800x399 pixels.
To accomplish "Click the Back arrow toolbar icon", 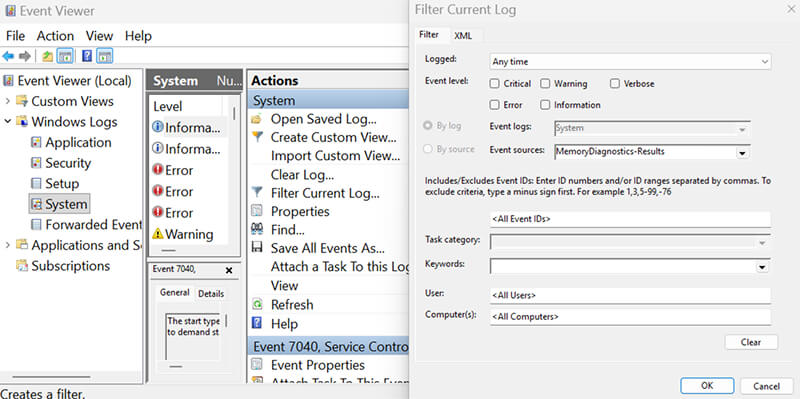I will pos(8,56).
